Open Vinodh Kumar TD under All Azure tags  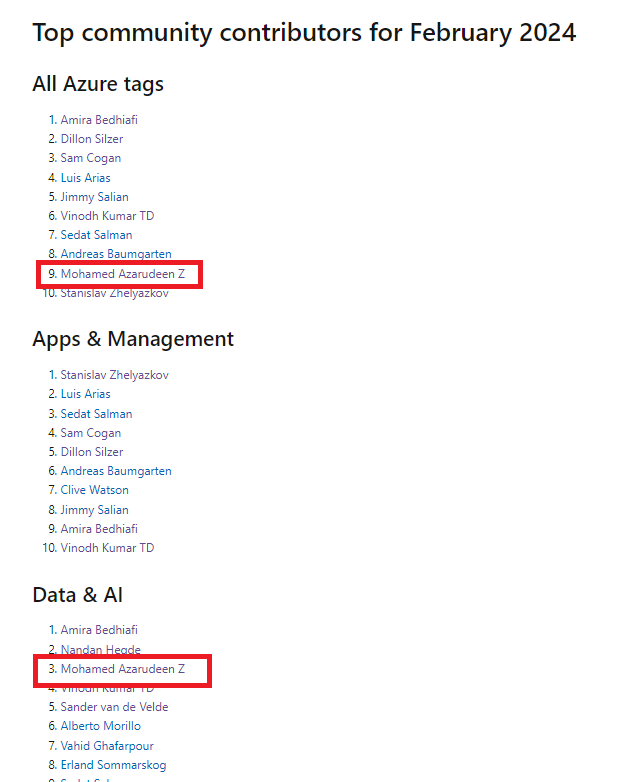tap(107, 216)
